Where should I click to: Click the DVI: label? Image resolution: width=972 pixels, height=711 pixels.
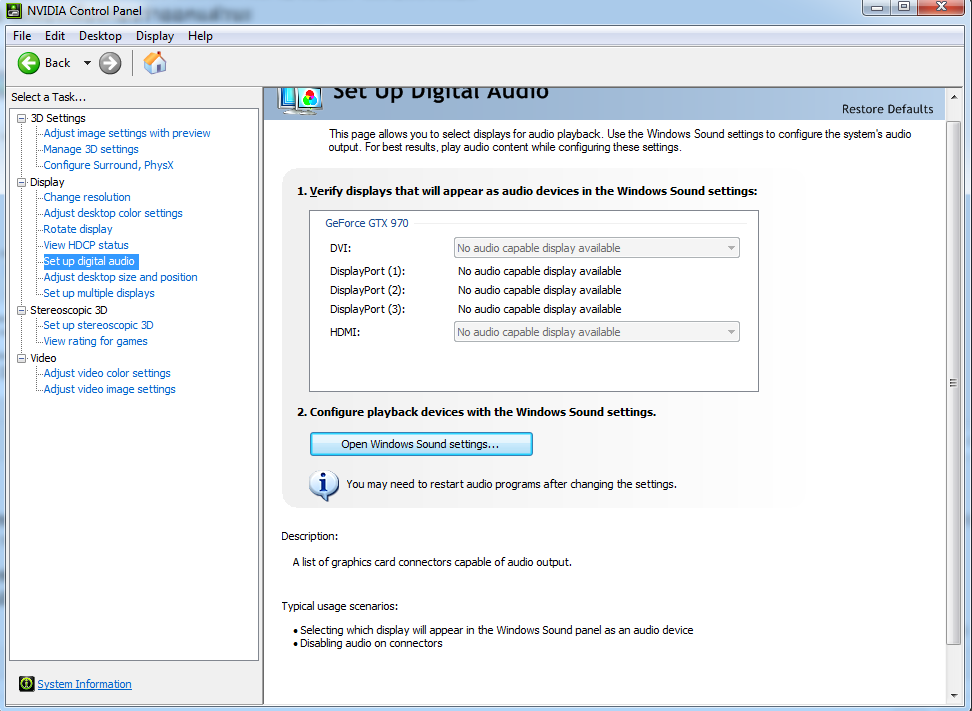340,249
